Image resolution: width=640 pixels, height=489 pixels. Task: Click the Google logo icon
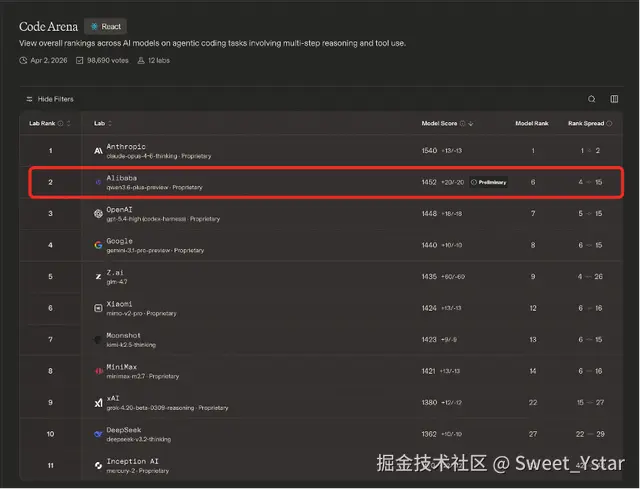(x=98, y=245)
